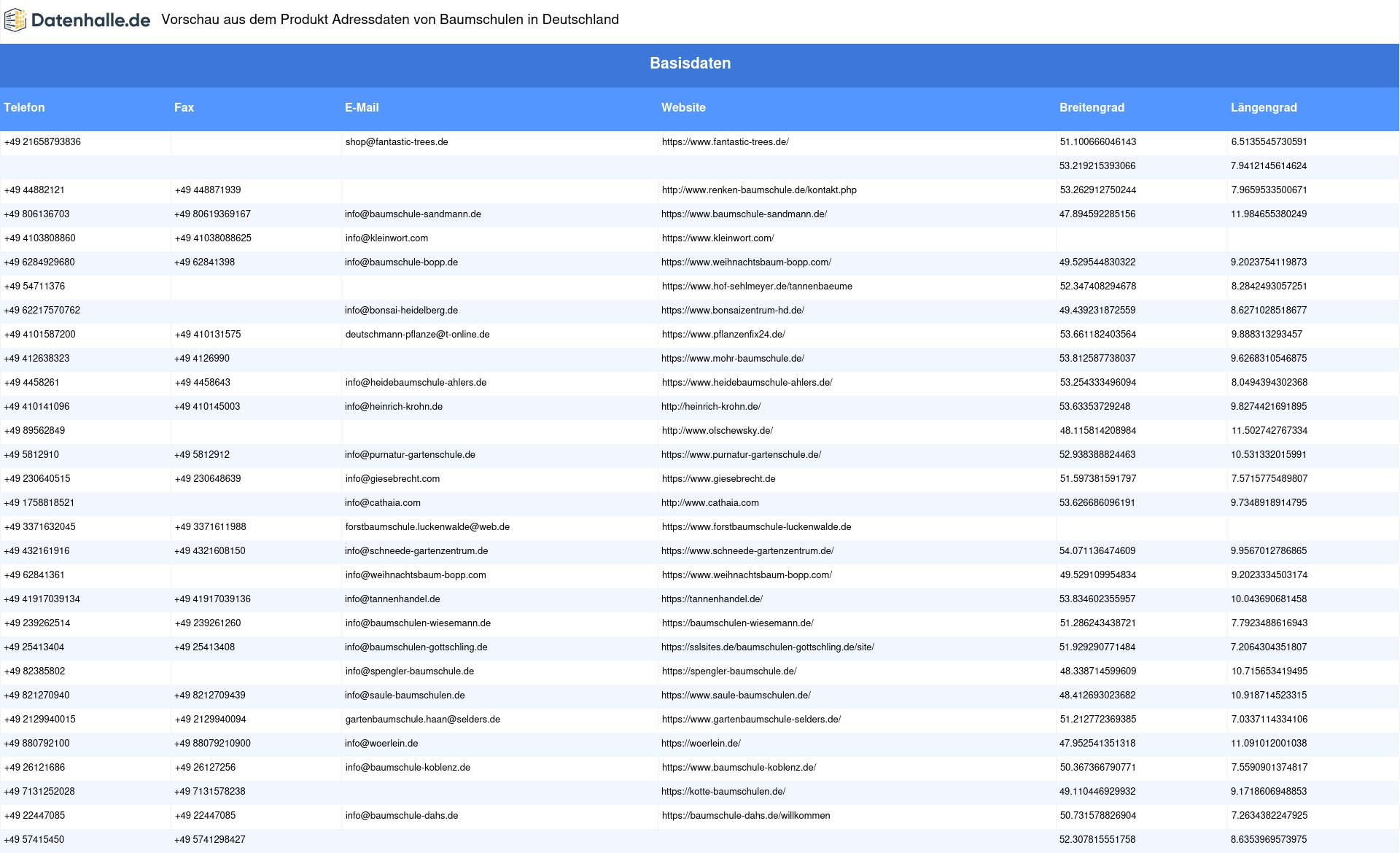Open http://www.olschewsky.de/ cell

[x=717, y=431]
